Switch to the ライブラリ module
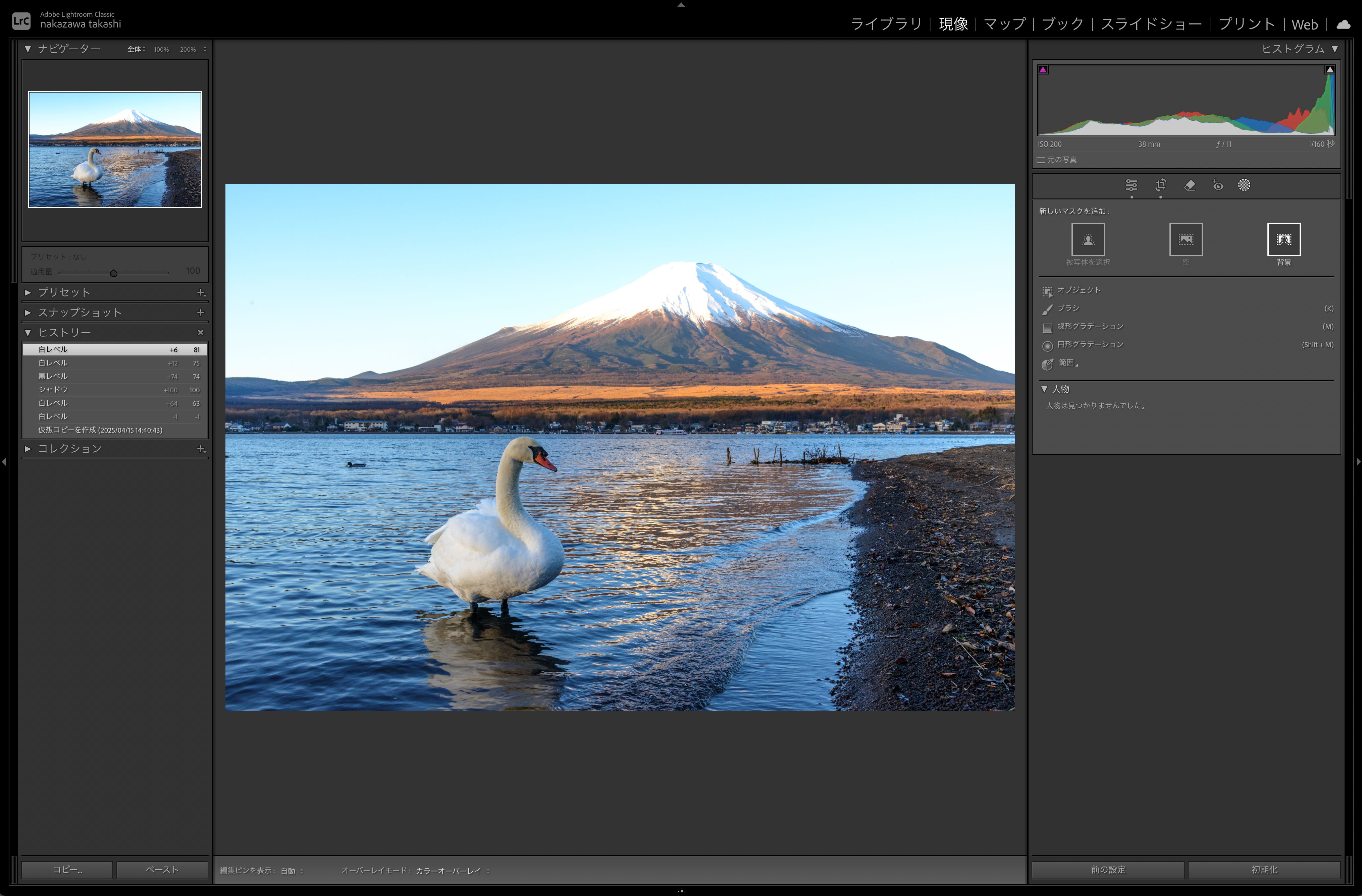Screen dimensions: 1362x896 click(886, 24)
